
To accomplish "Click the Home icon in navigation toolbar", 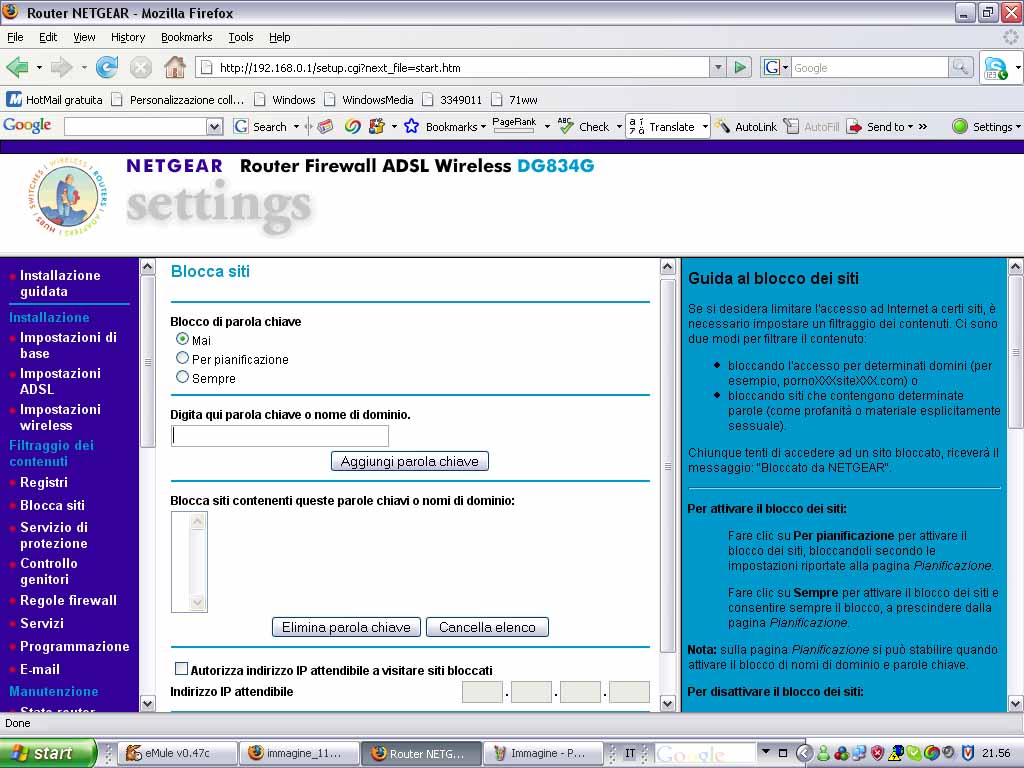I will click(174, 68).
